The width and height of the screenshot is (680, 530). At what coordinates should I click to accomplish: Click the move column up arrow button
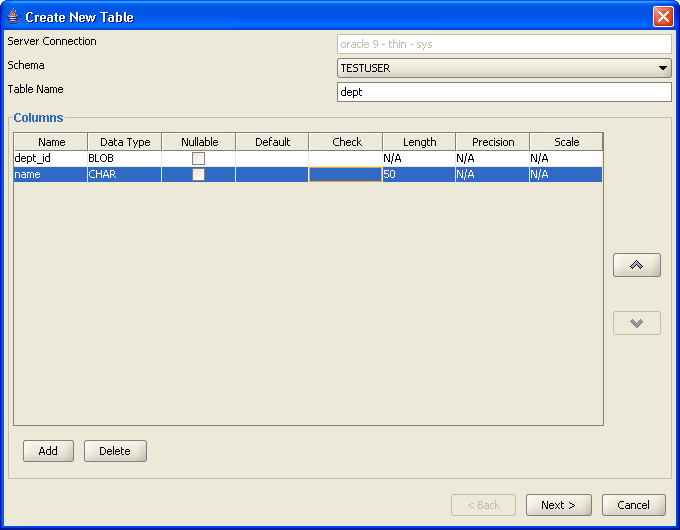tap(636, 265)
